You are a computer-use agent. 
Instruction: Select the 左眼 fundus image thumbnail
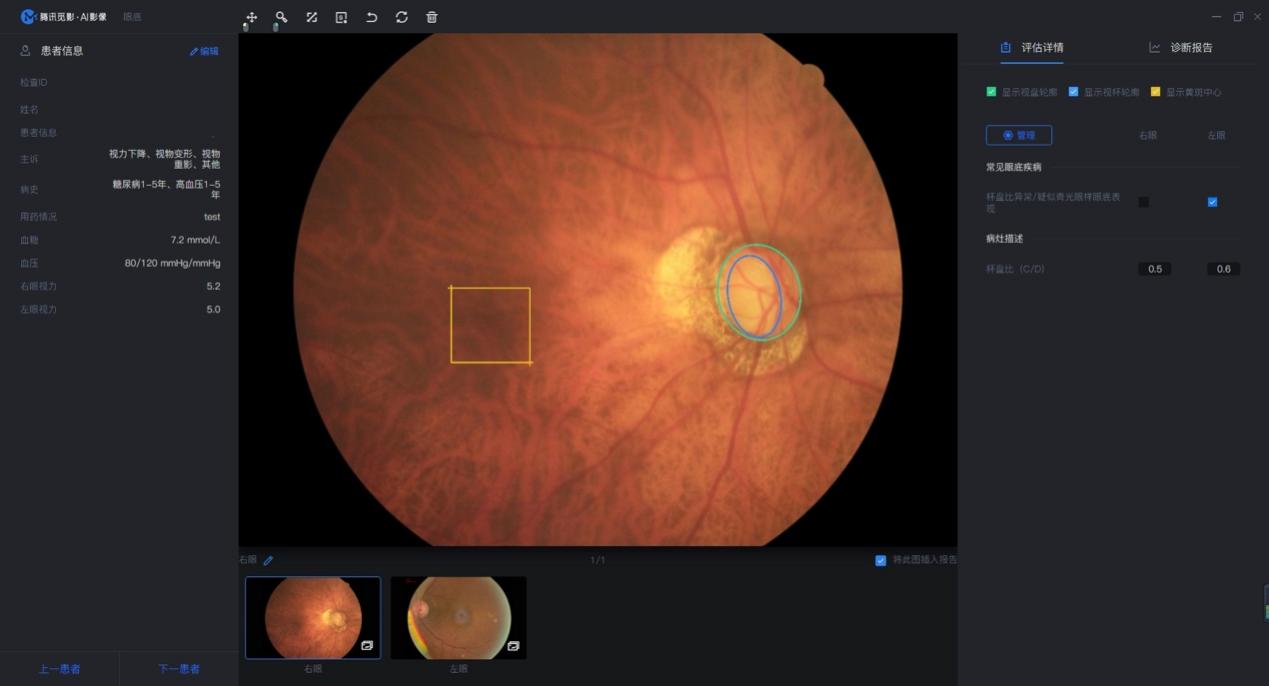click(458, 617)
